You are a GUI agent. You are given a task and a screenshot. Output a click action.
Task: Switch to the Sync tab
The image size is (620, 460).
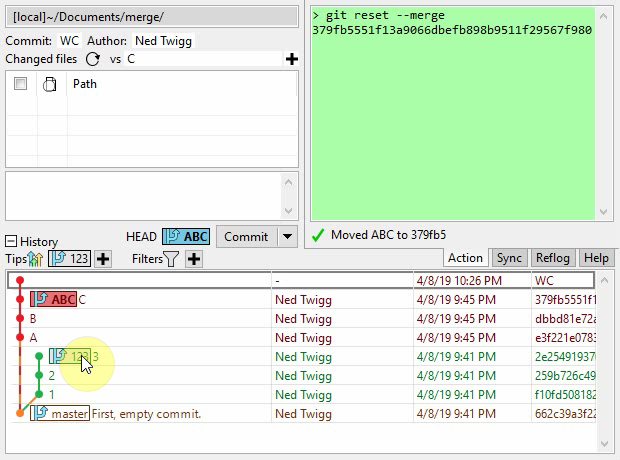(509, 258)
